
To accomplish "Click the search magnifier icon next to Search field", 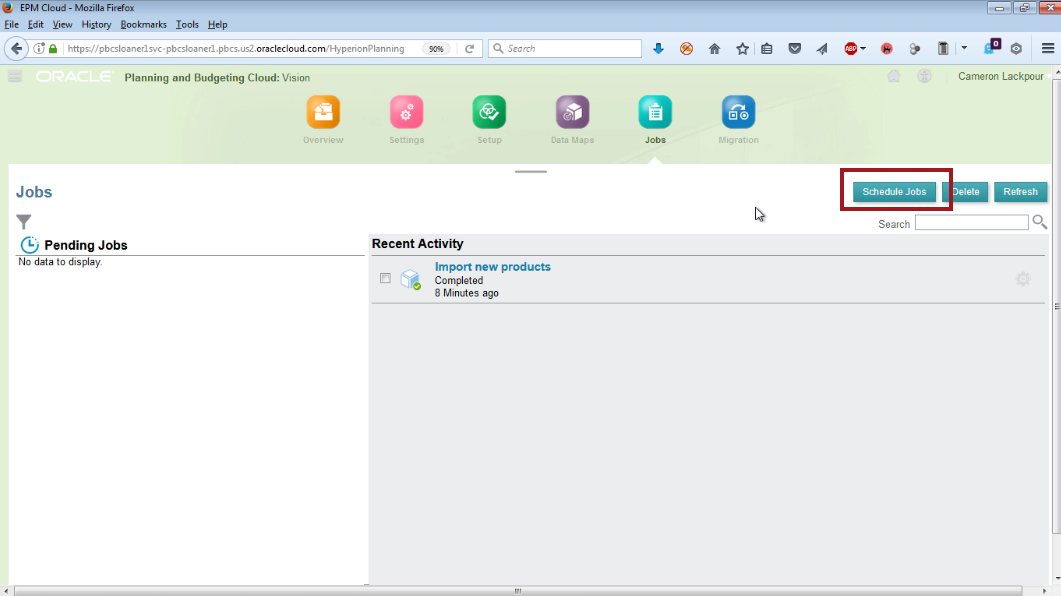I will point(1040,223).
